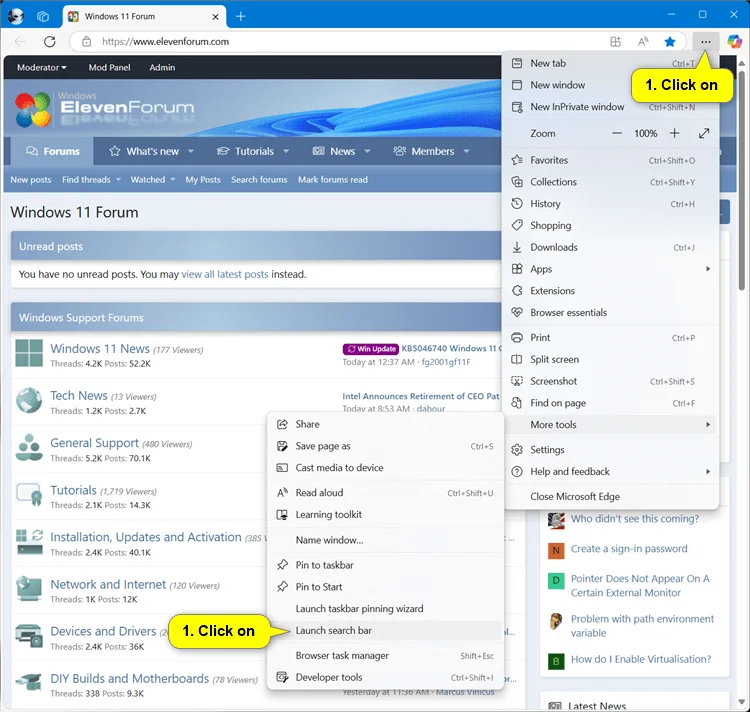This screenshot has height=712, width=750.
Task: Click the DIY Builds and Motherboards icon
Action: (x=29, y=682)
